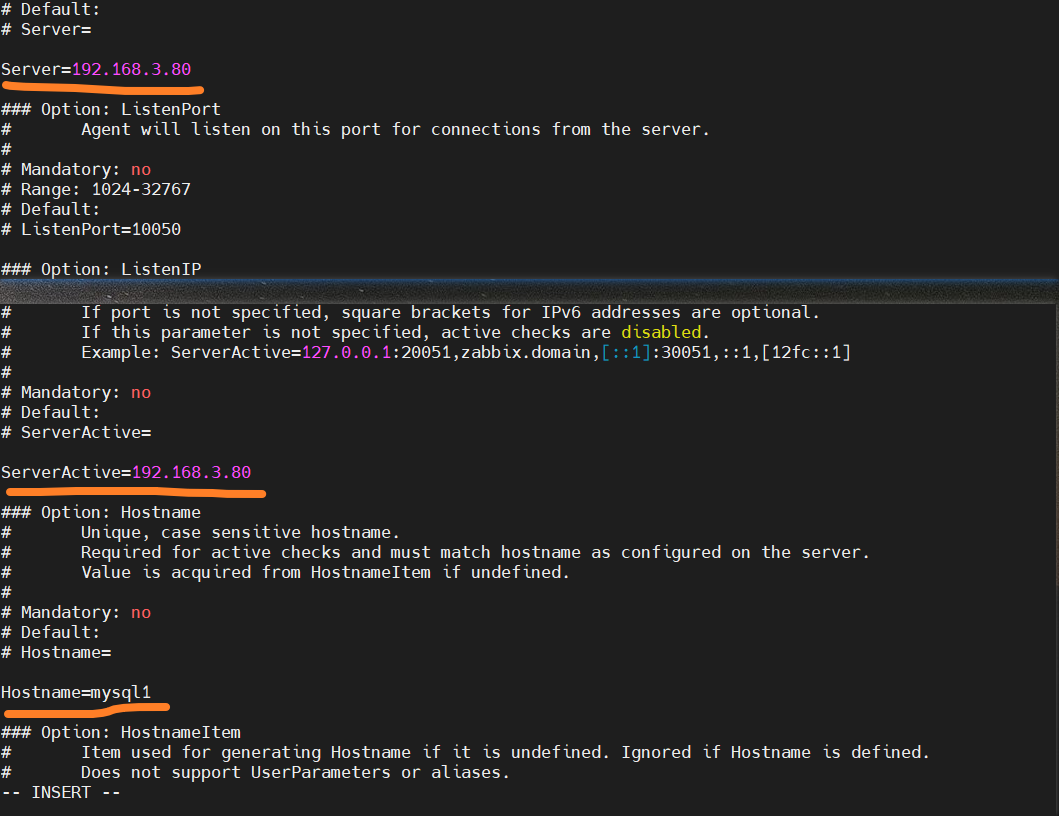The image size is (1059, 816).
Task: Select the "### Option: ListenPort" heading
Action: click(111, 109)
